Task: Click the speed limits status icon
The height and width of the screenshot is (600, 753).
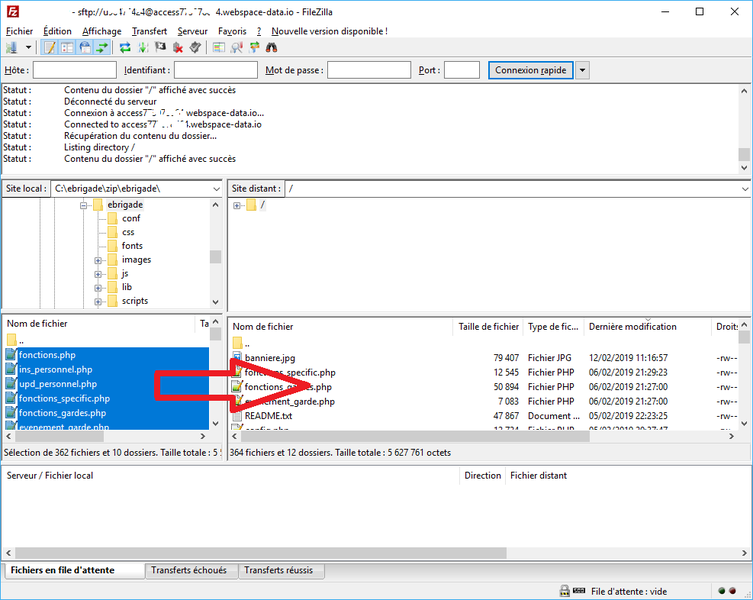Action: (580, 591)
